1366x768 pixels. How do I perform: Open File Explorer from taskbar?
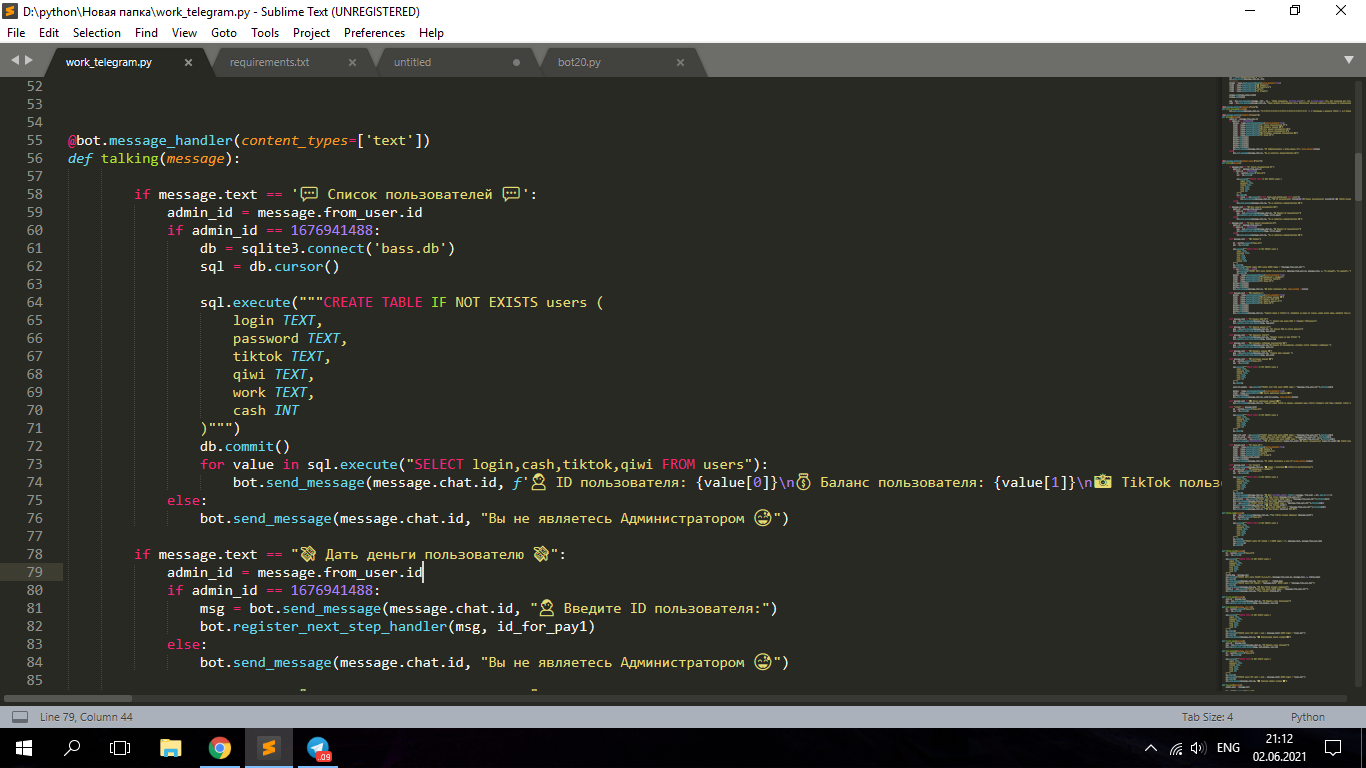171,748
